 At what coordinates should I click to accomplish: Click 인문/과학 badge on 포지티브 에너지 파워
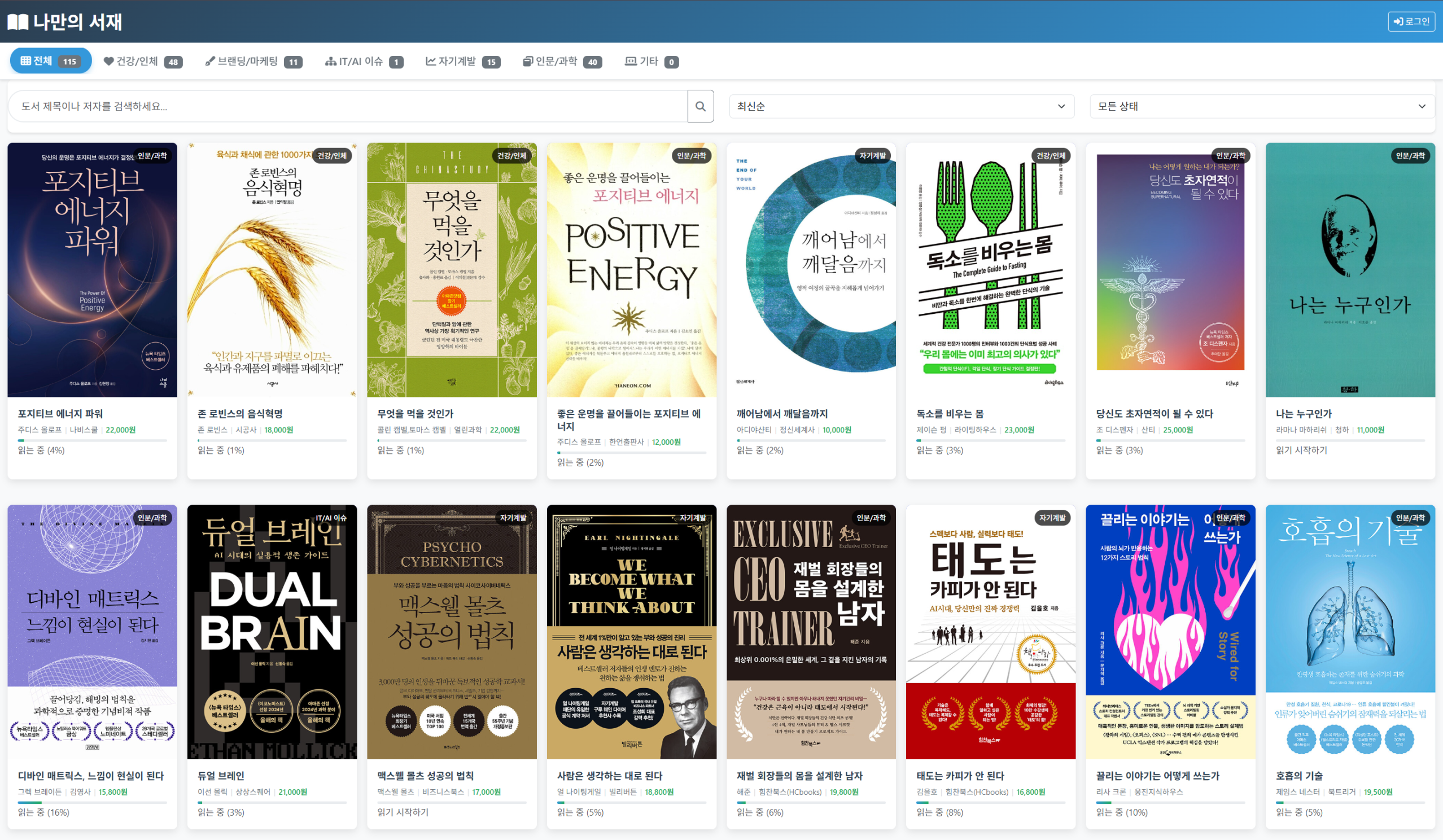coord(152,156)
